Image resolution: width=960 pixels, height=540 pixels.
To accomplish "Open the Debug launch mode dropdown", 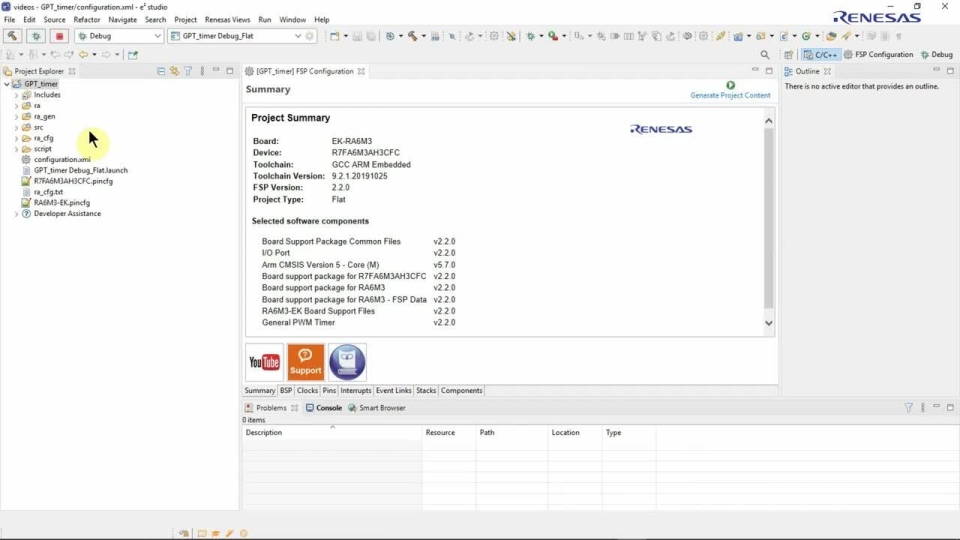I will (x=157, y=36).
